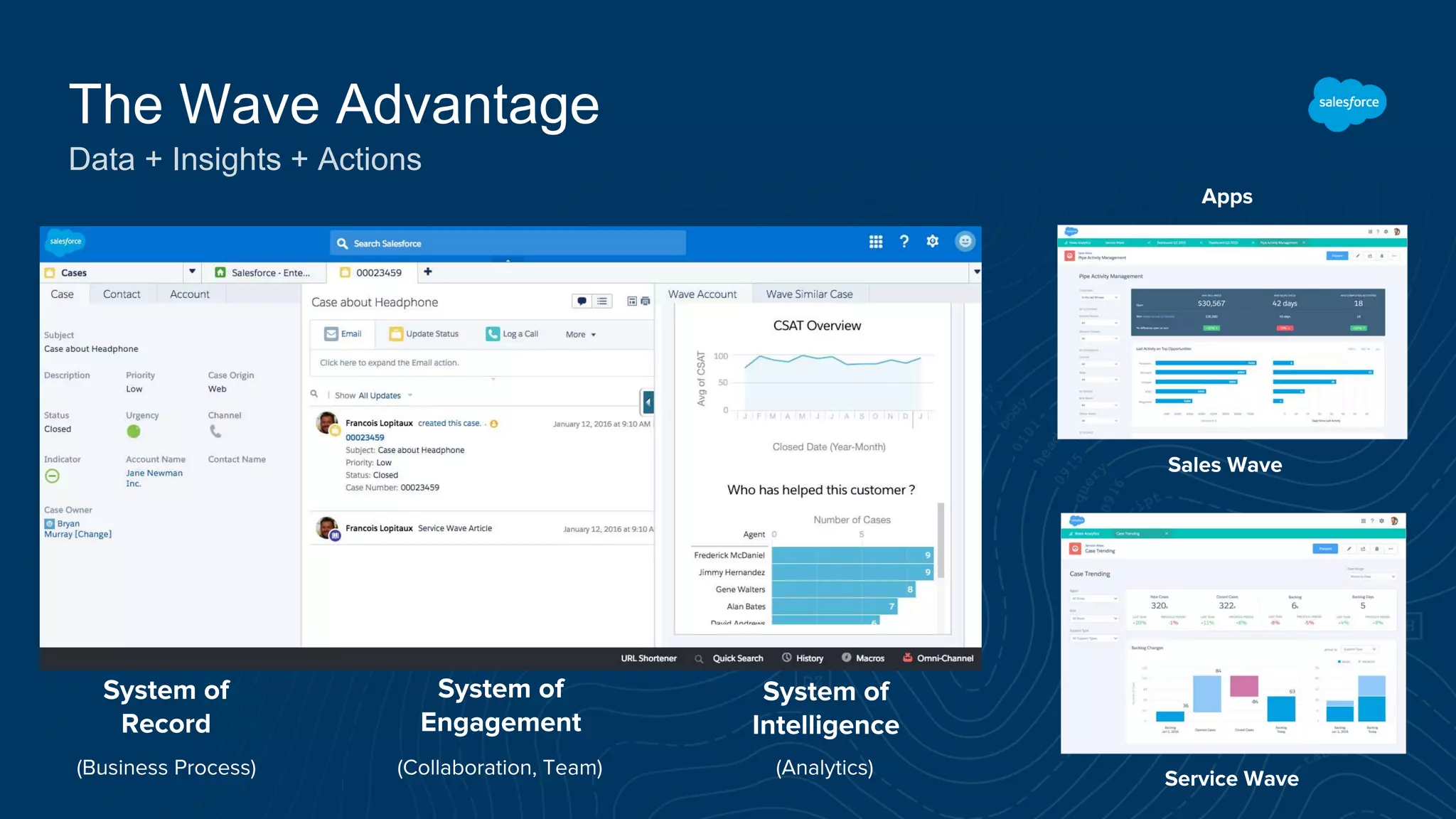Open the App Launcher grid icon
The width and height of the screenshot is (1456, 819).
pos(876,242)
